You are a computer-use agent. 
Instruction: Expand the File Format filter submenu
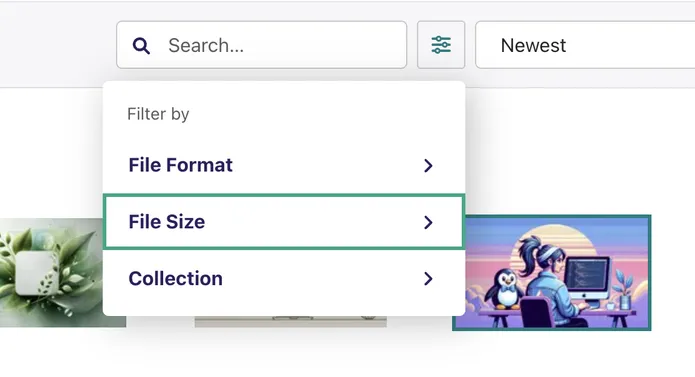[x=284, y=165]
